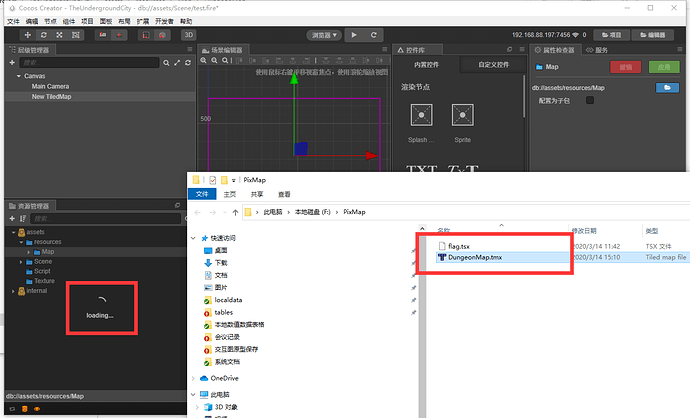Toggle the 配置为子包 checkbox
This screenshot has width=690, height=418.
[590, 100]
